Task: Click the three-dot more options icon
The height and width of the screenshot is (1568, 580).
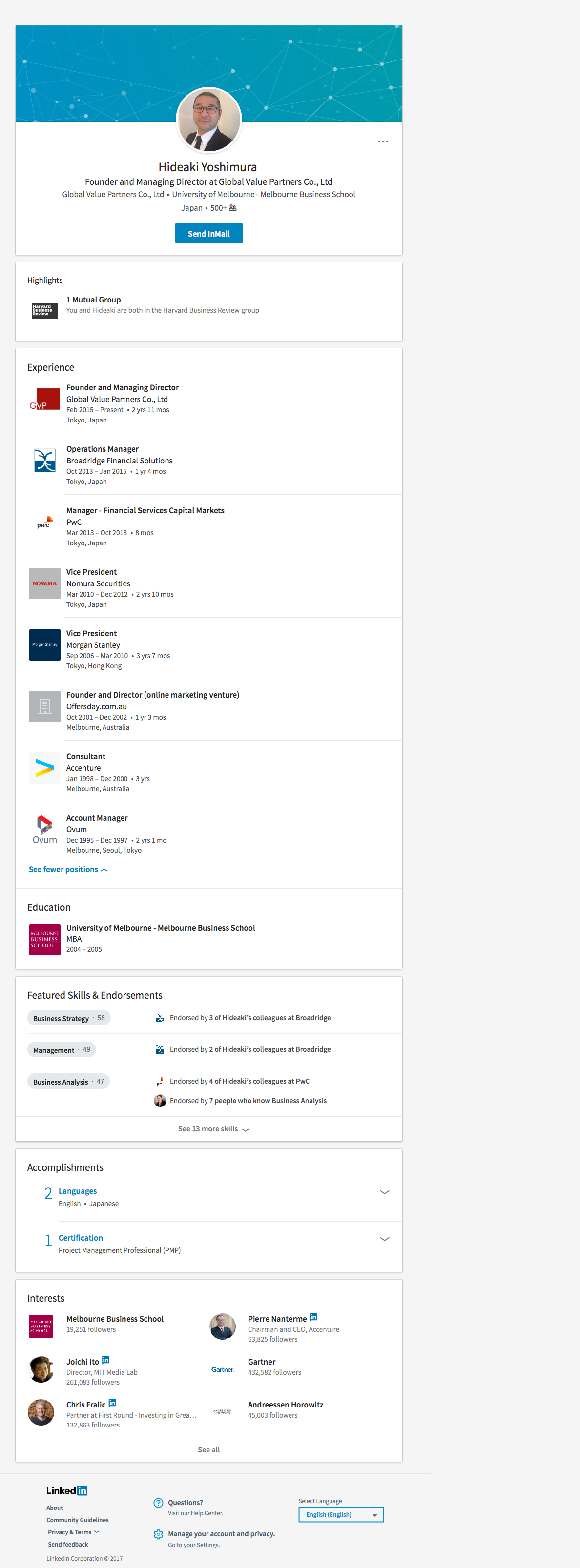Action: point(382,141)
